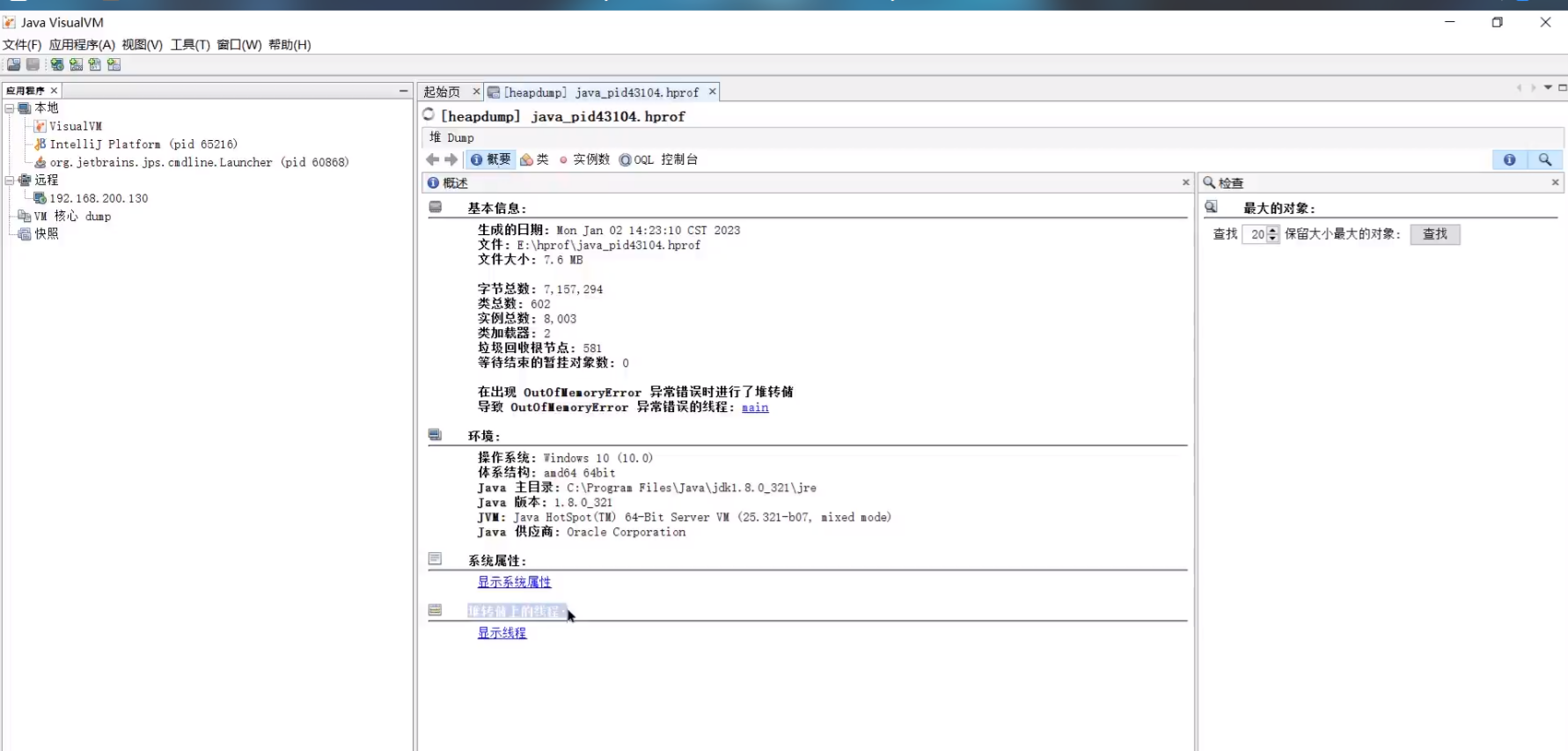Open the OQL 控制台 view

tap(659, 159)
